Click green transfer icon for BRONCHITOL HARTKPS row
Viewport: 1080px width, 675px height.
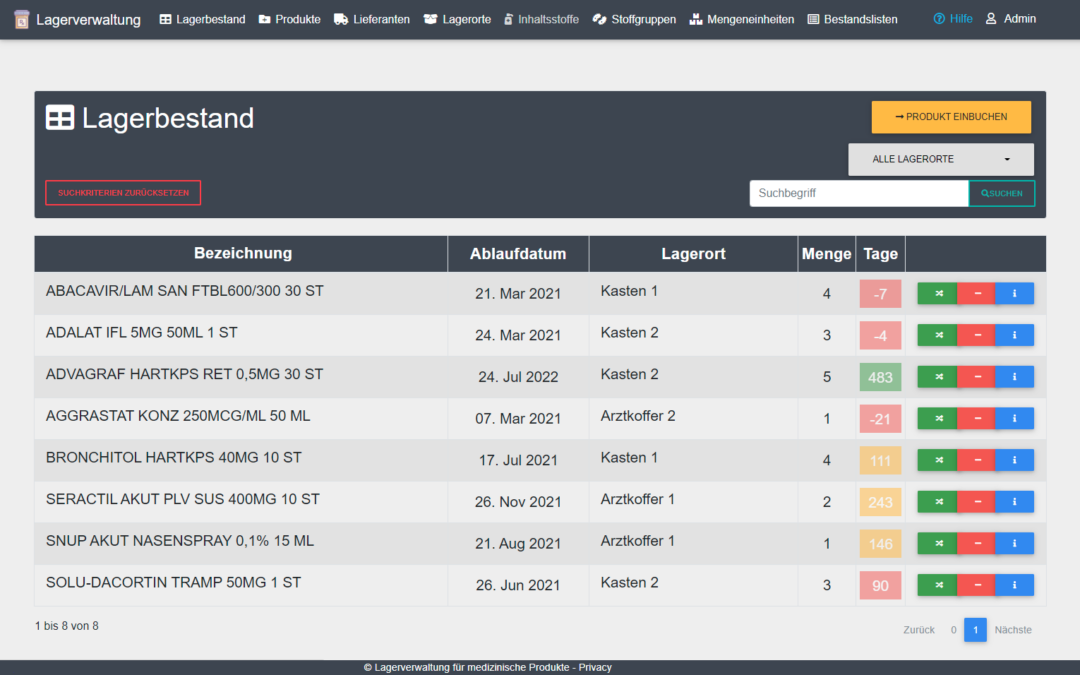point(937,460)
